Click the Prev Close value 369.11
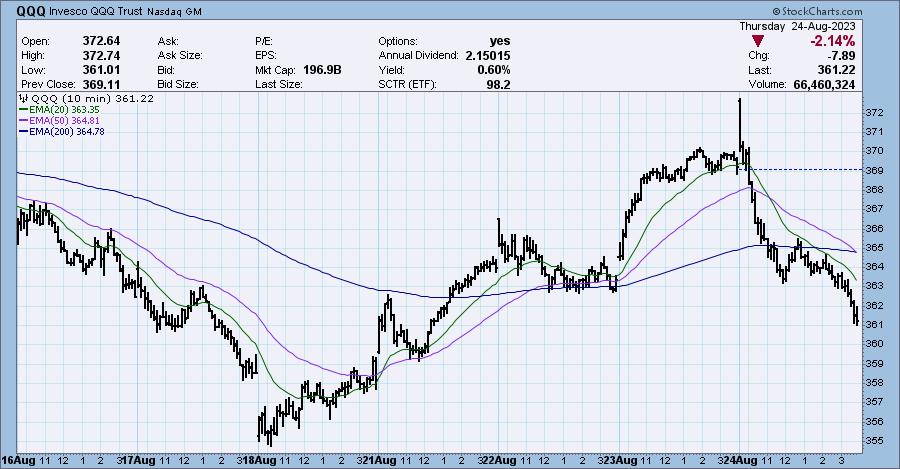 101,84
